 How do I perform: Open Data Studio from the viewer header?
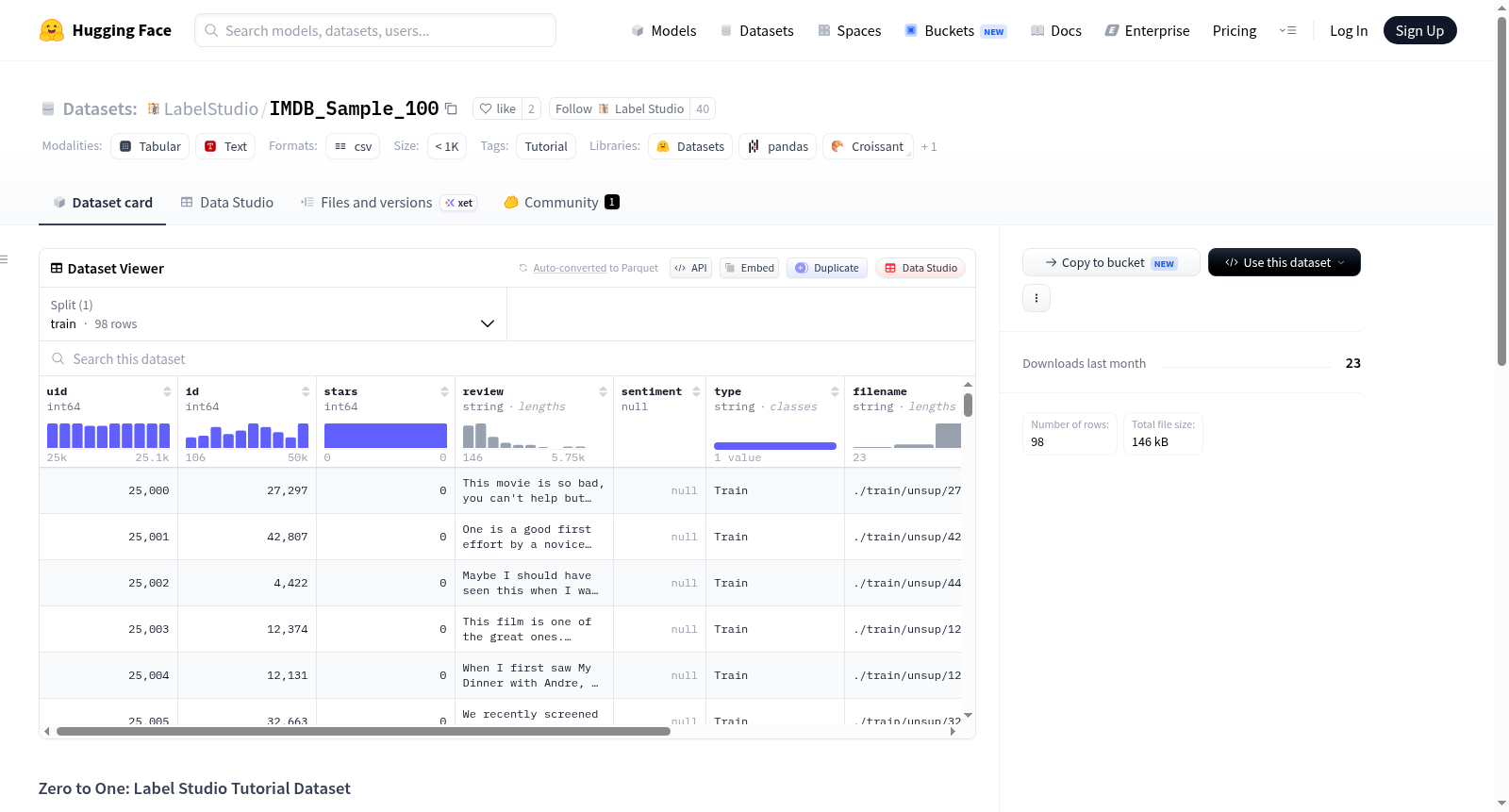coord(920,268)
